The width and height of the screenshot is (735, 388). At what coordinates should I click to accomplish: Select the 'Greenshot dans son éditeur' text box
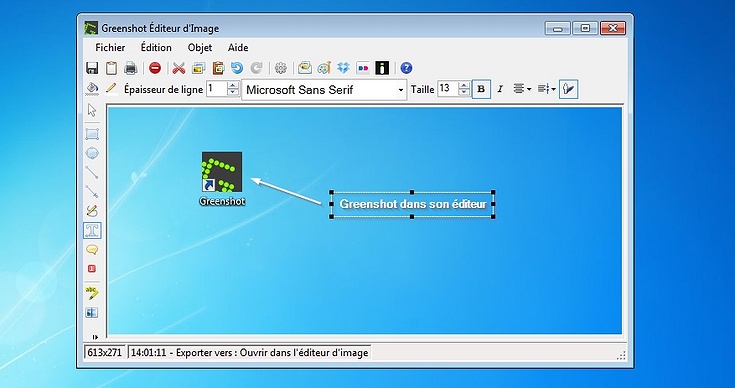[x=412, y=204]
